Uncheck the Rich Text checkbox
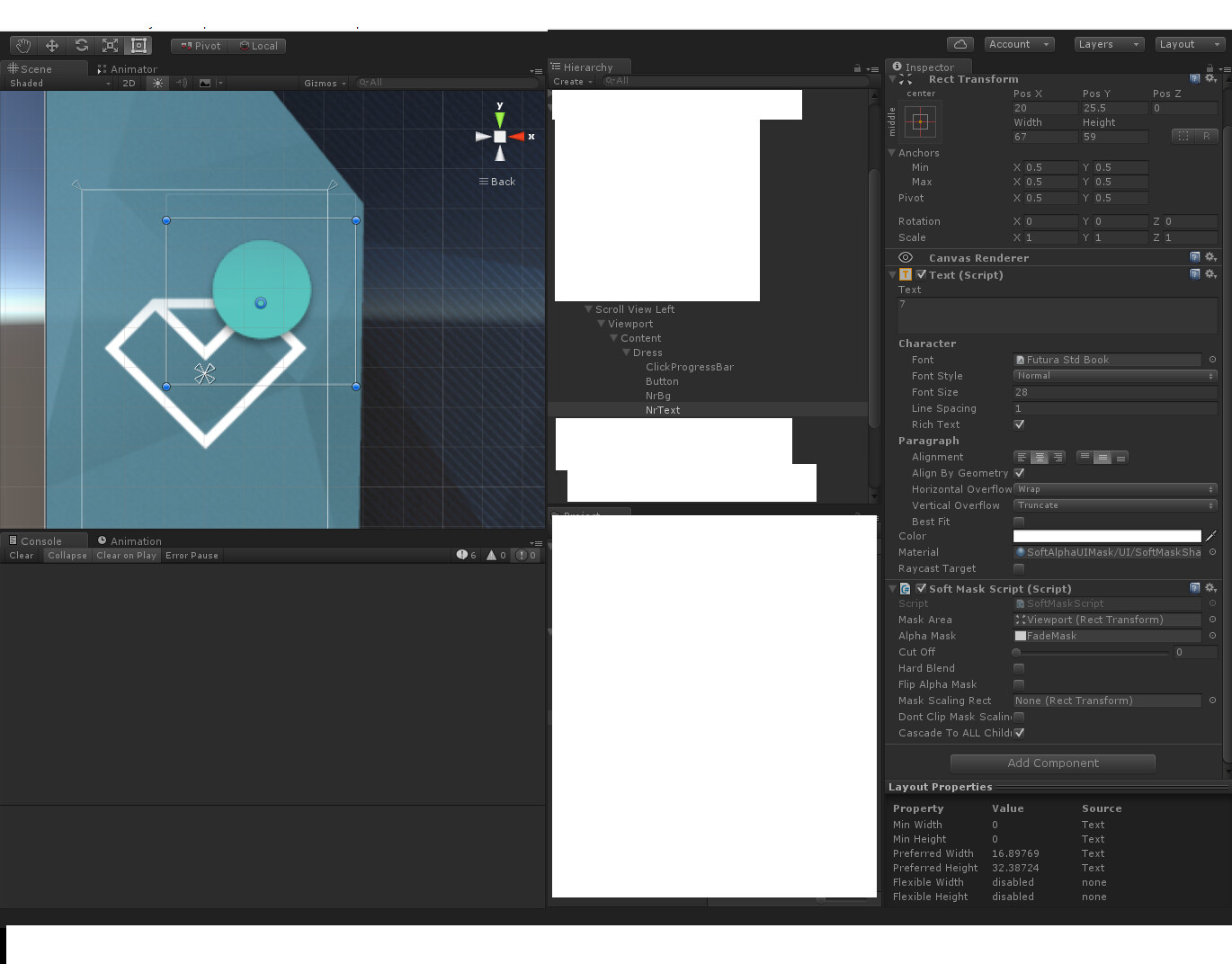Image resolution: width=1232 pixels, height=964 pixels. click(1019, 424)
